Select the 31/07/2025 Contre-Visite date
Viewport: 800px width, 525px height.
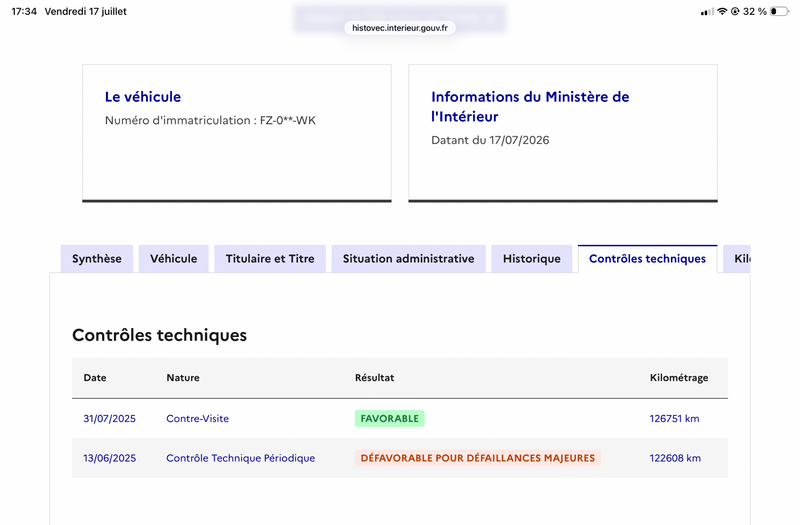tap(110, 418)
